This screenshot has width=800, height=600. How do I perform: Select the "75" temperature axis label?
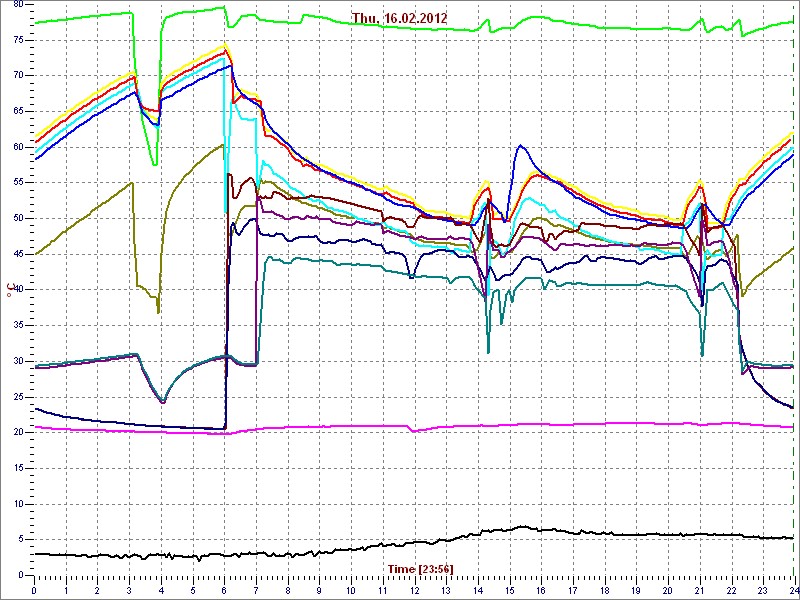coord(17,40)
